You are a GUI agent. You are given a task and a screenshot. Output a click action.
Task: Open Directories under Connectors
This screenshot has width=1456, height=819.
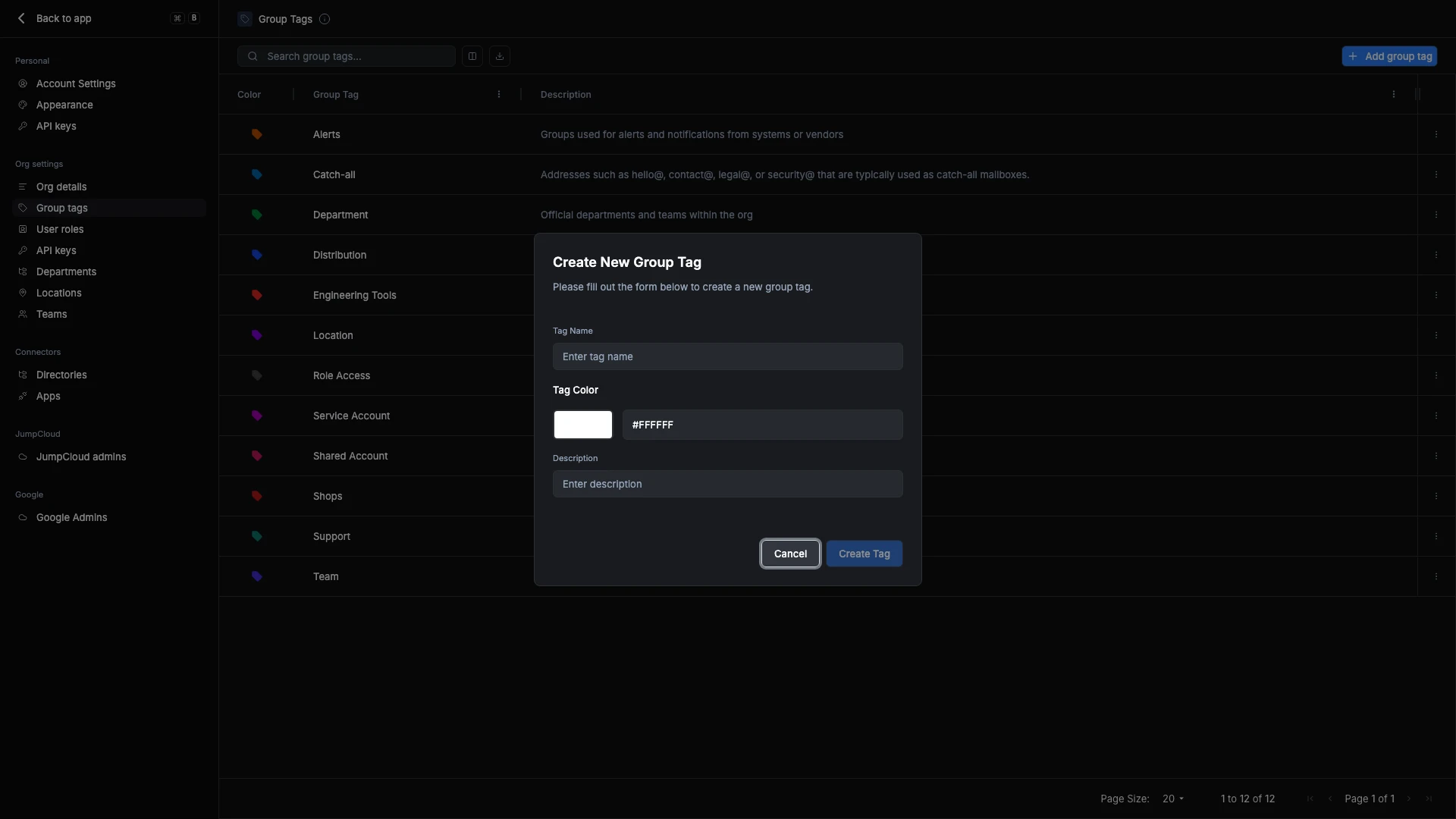pos(61,375)
